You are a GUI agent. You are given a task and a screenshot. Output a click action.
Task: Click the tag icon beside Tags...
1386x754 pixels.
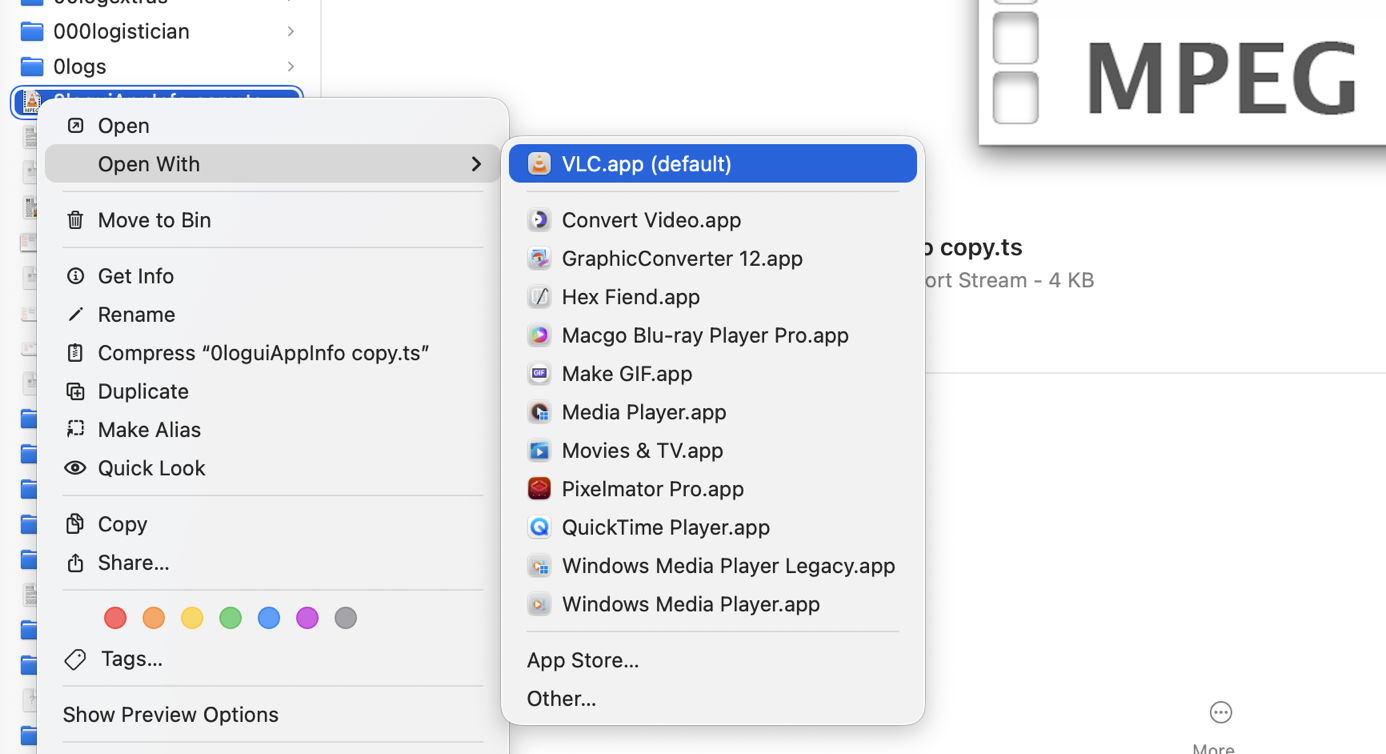tap(75, 659)
